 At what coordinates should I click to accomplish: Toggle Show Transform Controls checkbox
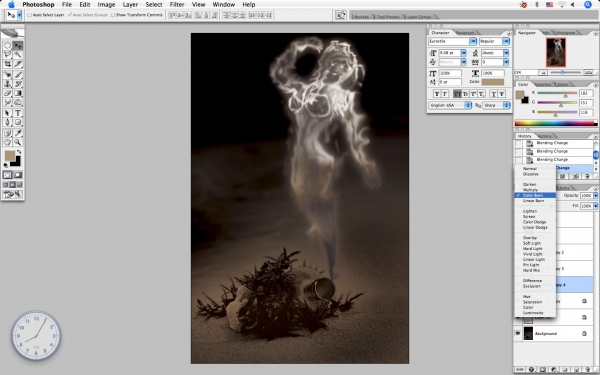[x=112, y=15]
